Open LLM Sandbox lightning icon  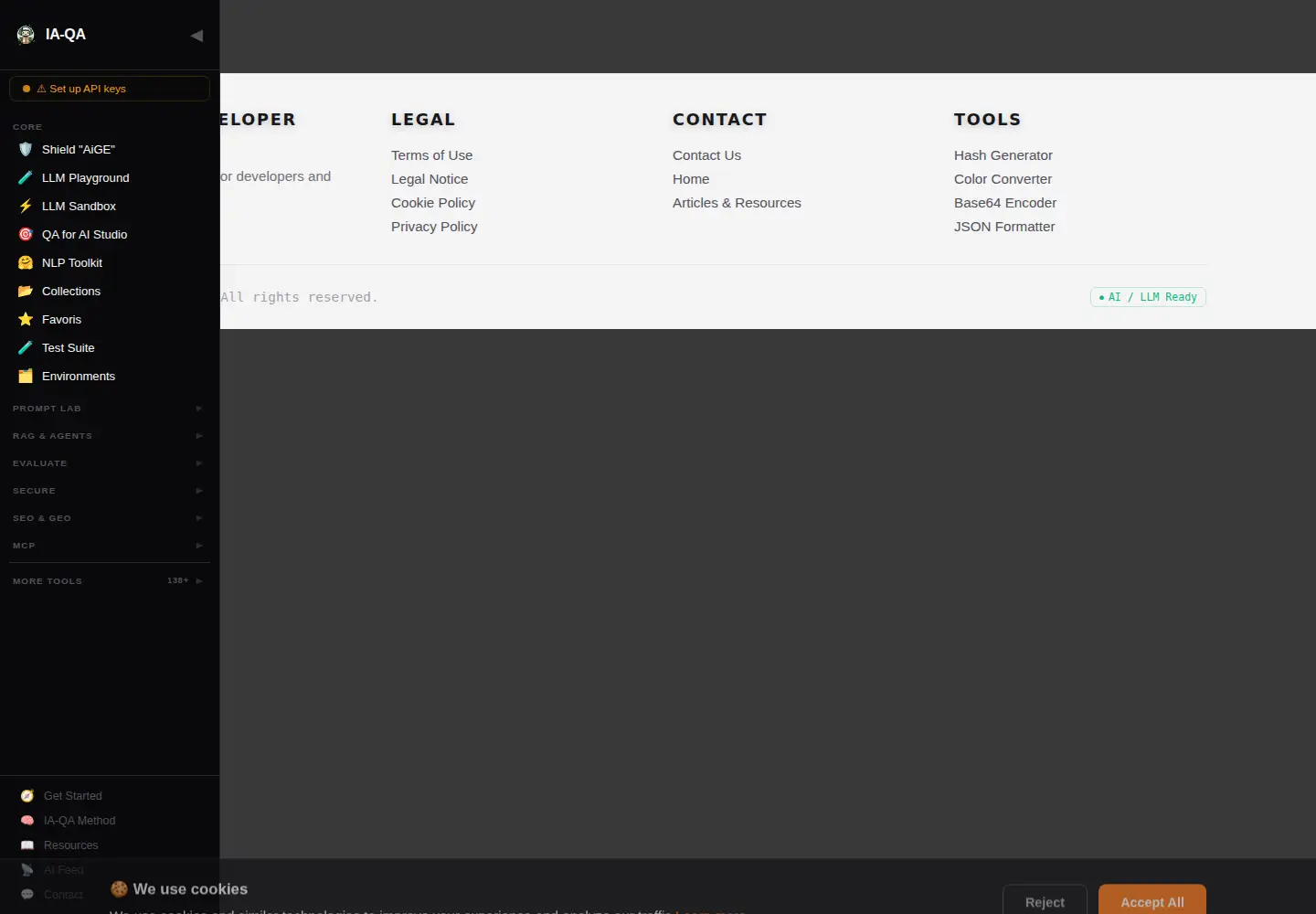(x=26, y=206)
